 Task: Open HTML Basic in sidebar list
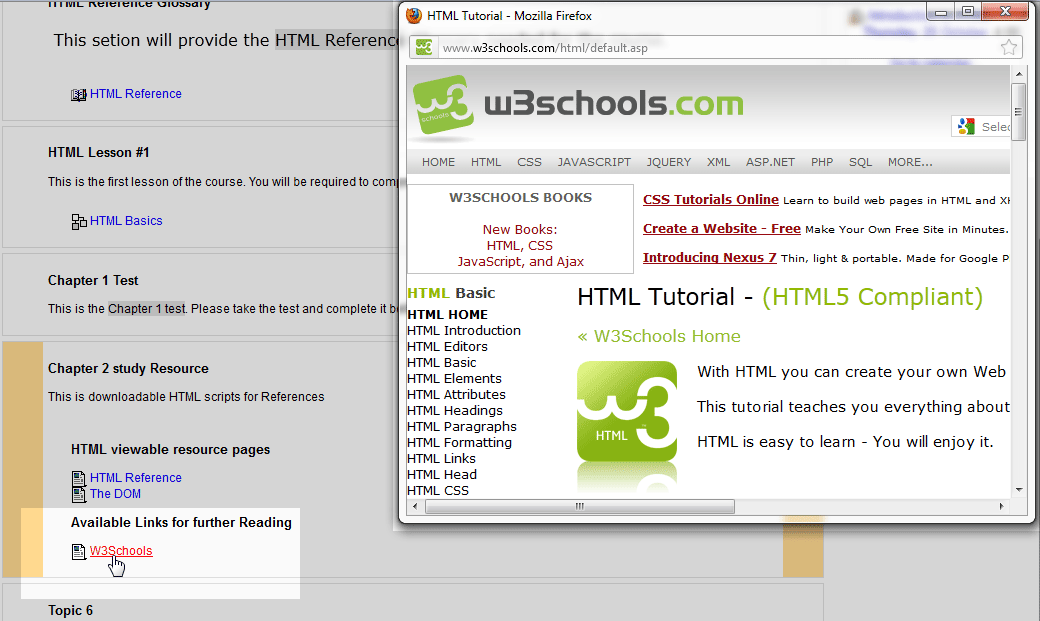(x=441, y=362)
